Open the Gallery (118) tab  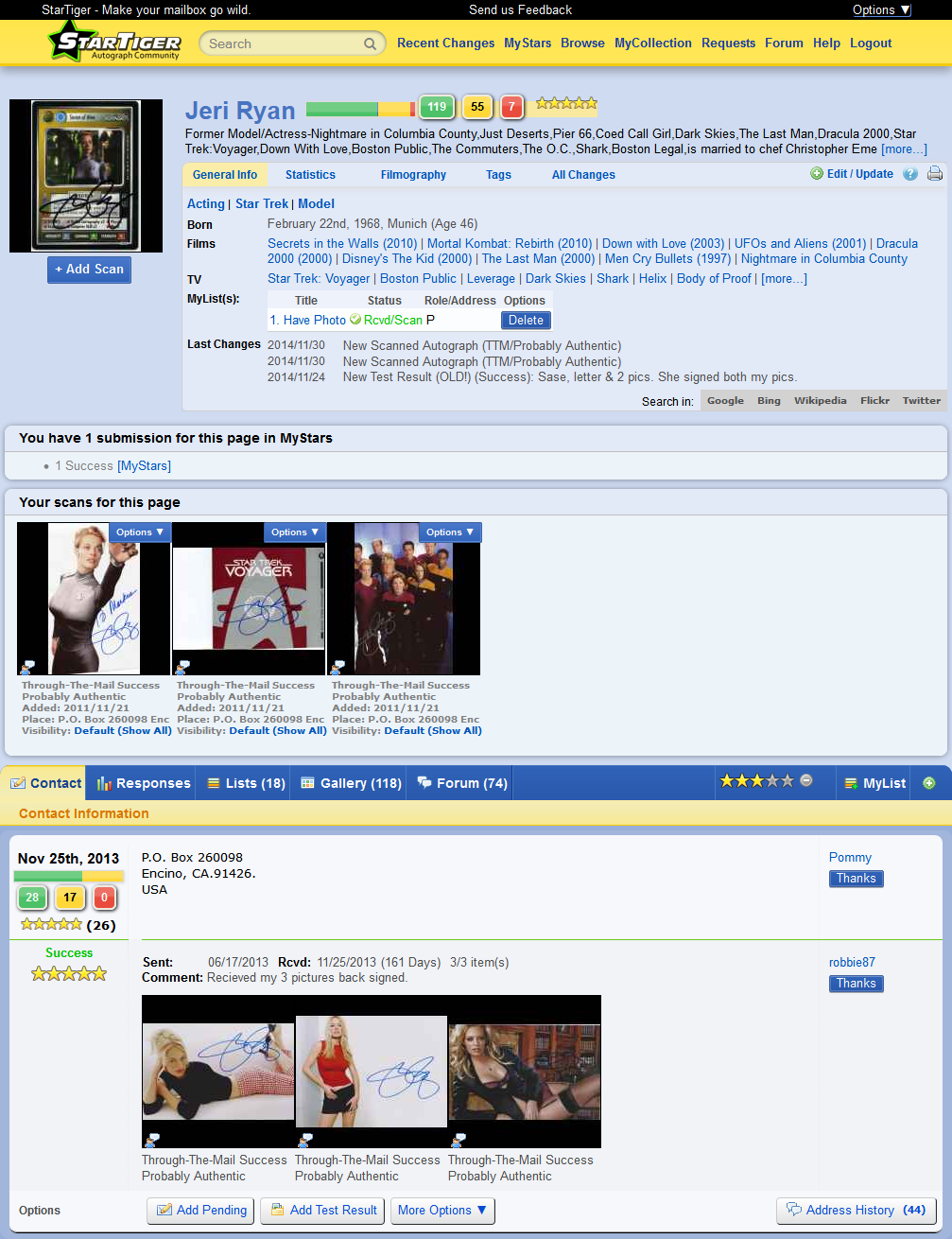351,783
